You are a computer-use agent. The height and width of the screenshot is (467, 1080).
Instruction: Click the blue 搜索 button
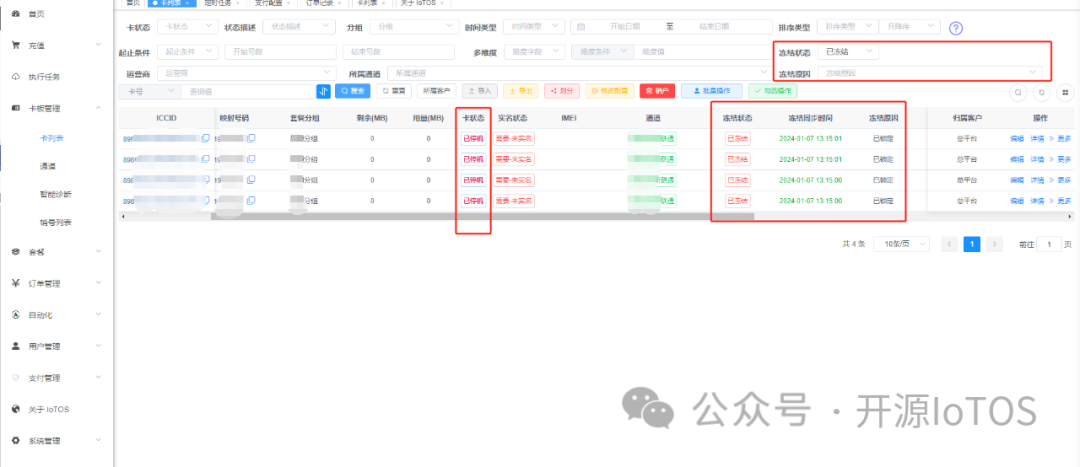pyautogui.click(x=353, y=91)
